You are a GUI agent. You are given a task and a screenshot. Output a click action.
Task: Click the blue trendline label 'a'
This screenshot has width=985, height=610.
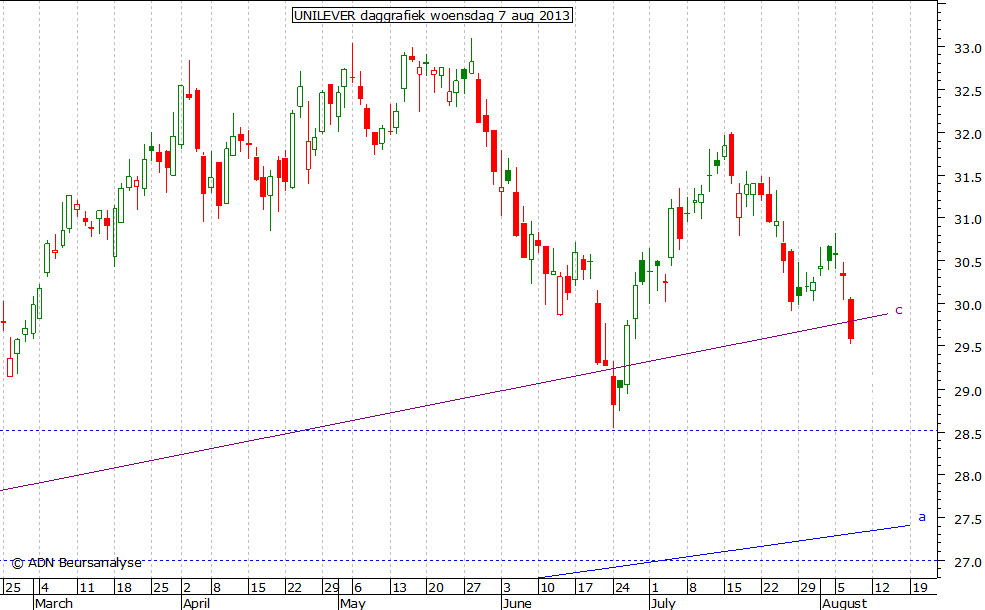point(922,517)
